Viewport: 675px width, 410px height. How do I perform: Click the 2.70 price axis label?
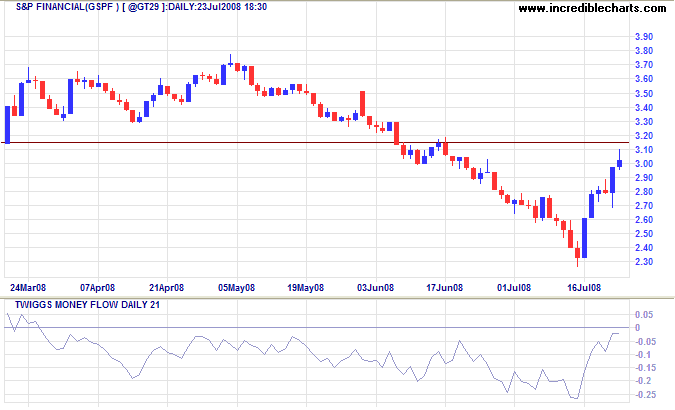(644, 206)
